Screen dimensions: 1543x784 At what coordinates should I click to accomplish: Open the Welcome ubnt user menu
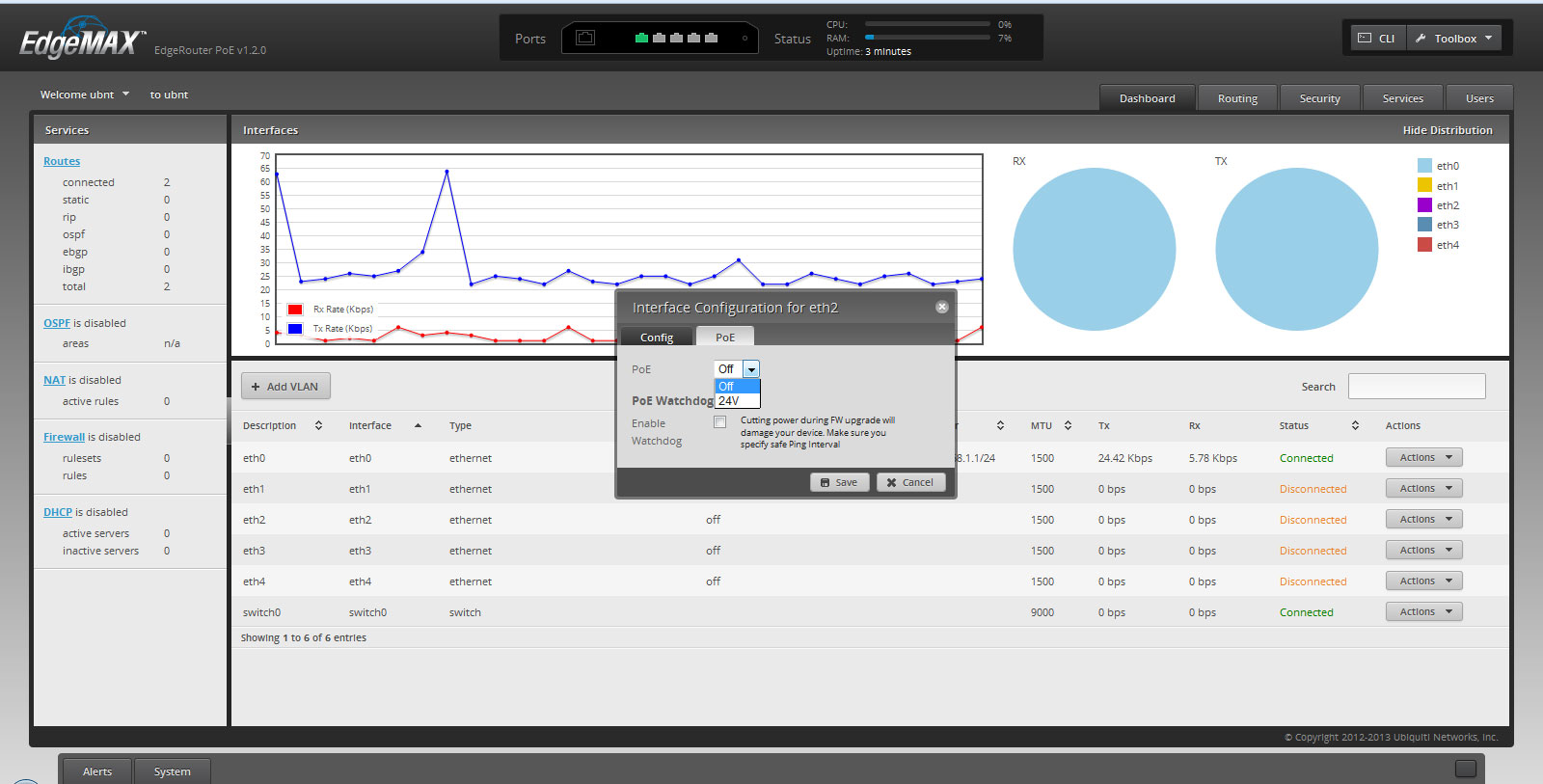[x=85, y=95]
